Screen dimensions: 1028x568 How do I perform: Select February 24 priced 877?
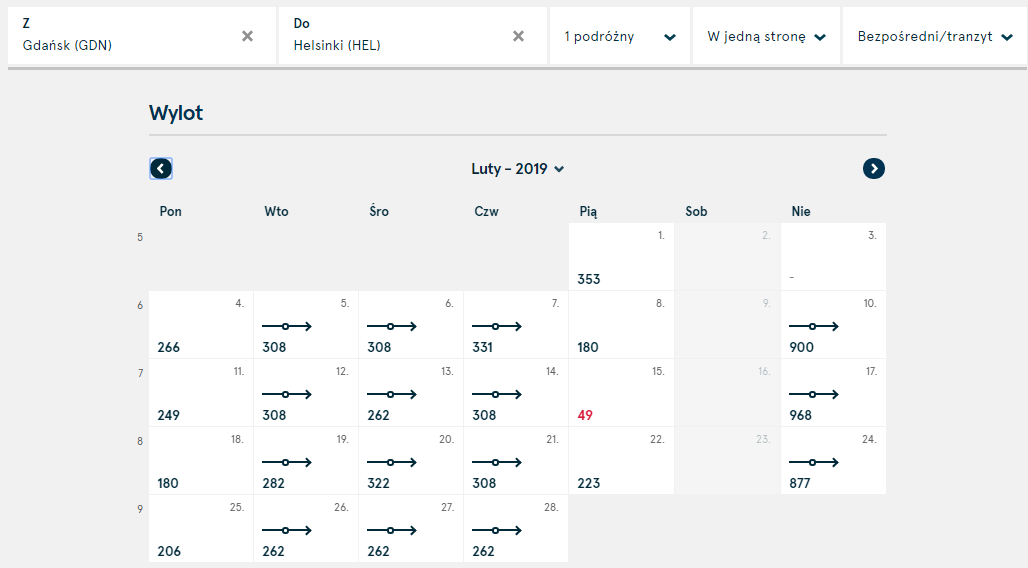(833, 460)
